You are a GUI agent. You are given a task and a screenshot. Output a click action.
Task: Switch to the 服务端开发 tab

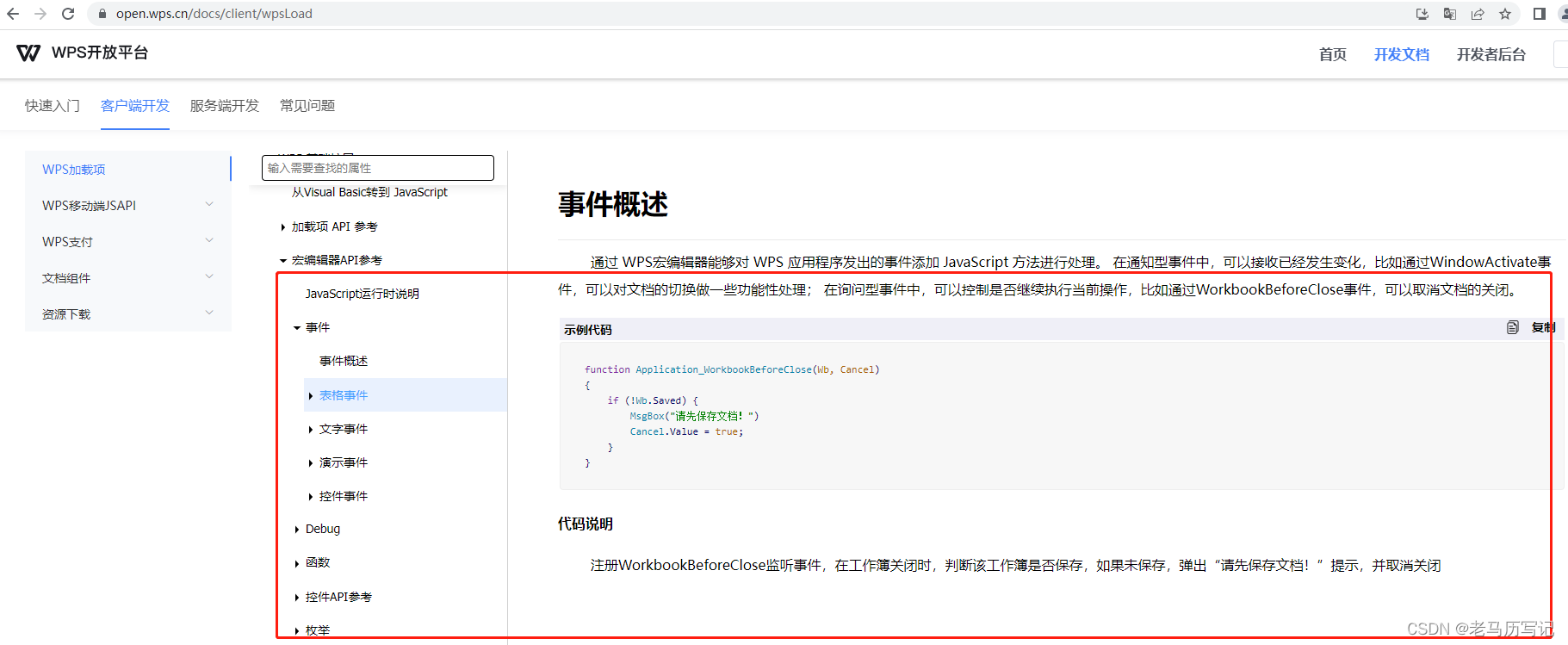click(x=225, y=105)
